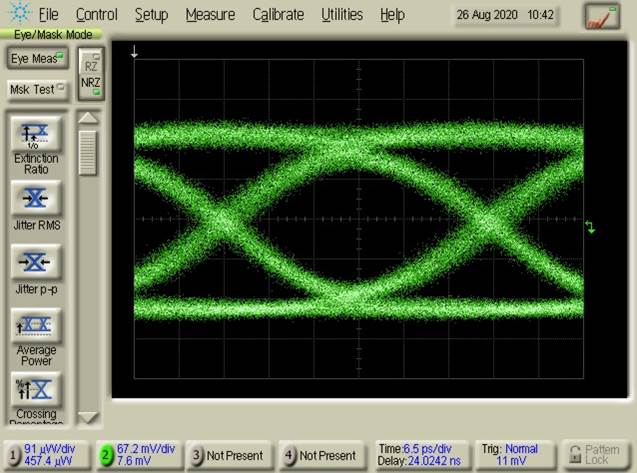Click the clear display icon at top right
Image resolution: width=637 pixels, height=473 pixels.
click(x=602, y=16)
